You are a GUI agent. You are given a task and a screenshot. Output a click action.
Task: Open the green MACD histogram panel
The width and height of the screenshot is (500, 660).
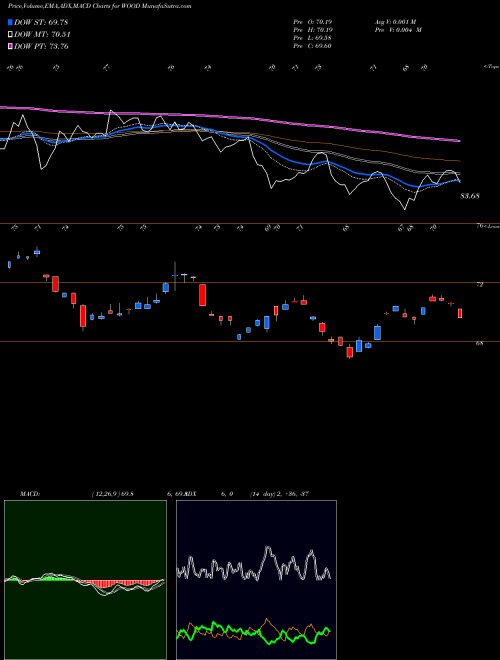pyautogui.click(x=85, y=580)
